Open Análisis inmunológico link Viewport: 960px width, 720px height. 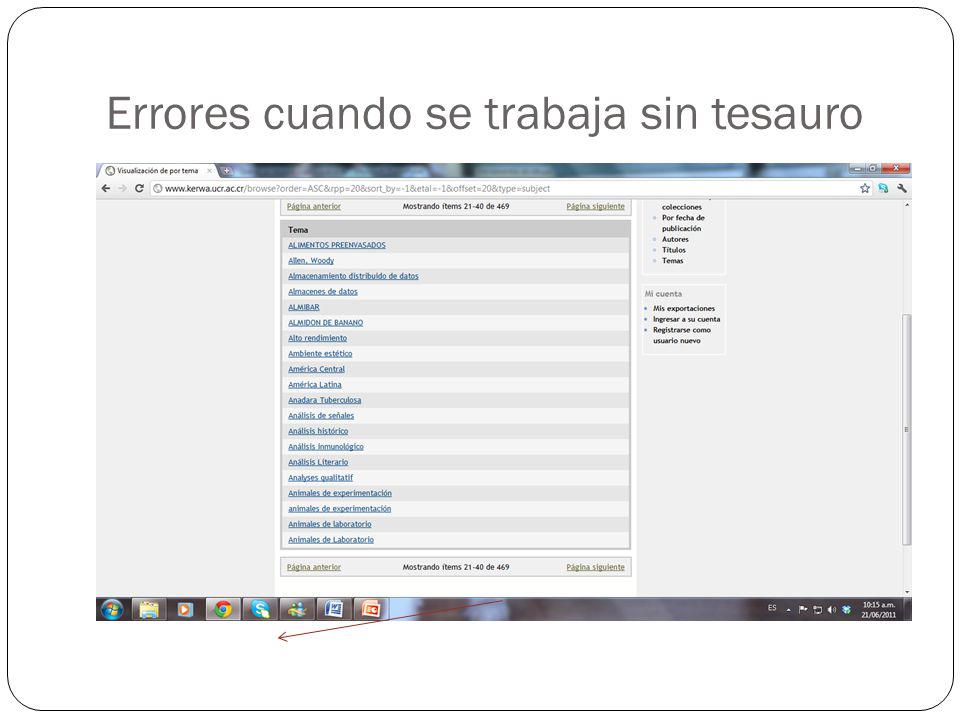pos(326,446)
